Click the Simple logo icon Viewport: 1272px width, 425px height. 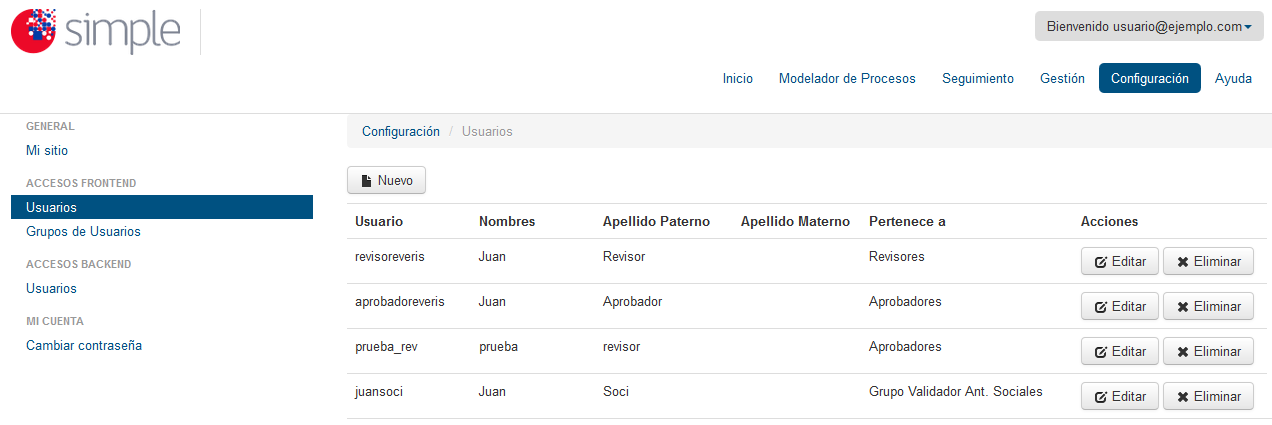33,30
